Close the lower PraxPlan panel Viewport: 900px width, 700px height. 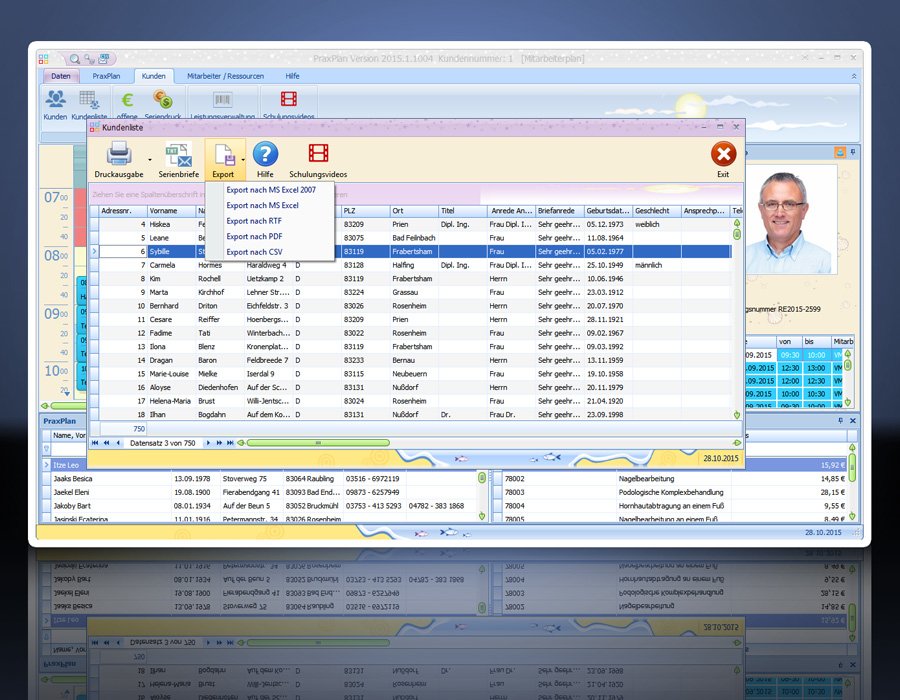click(x=852, y=421)
